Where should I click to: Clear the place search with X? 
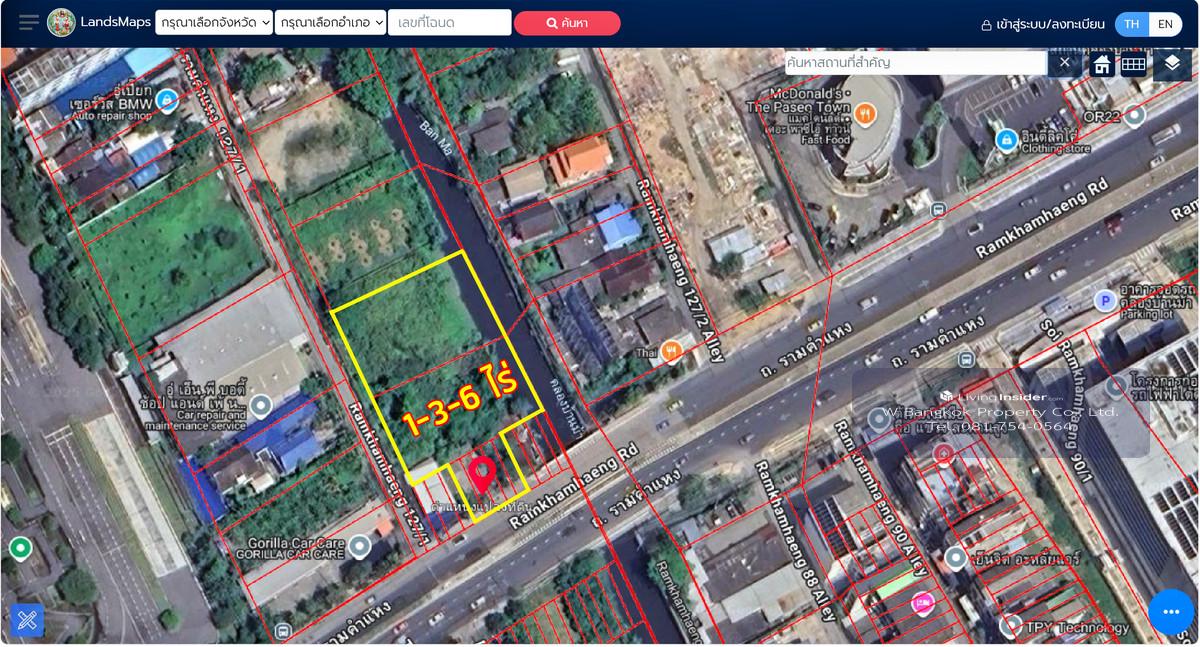pos(1064,63)
